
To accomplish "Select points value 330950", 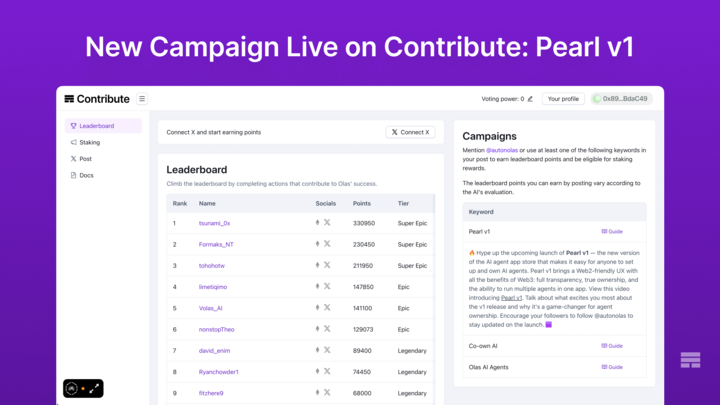I will [364, 223].
